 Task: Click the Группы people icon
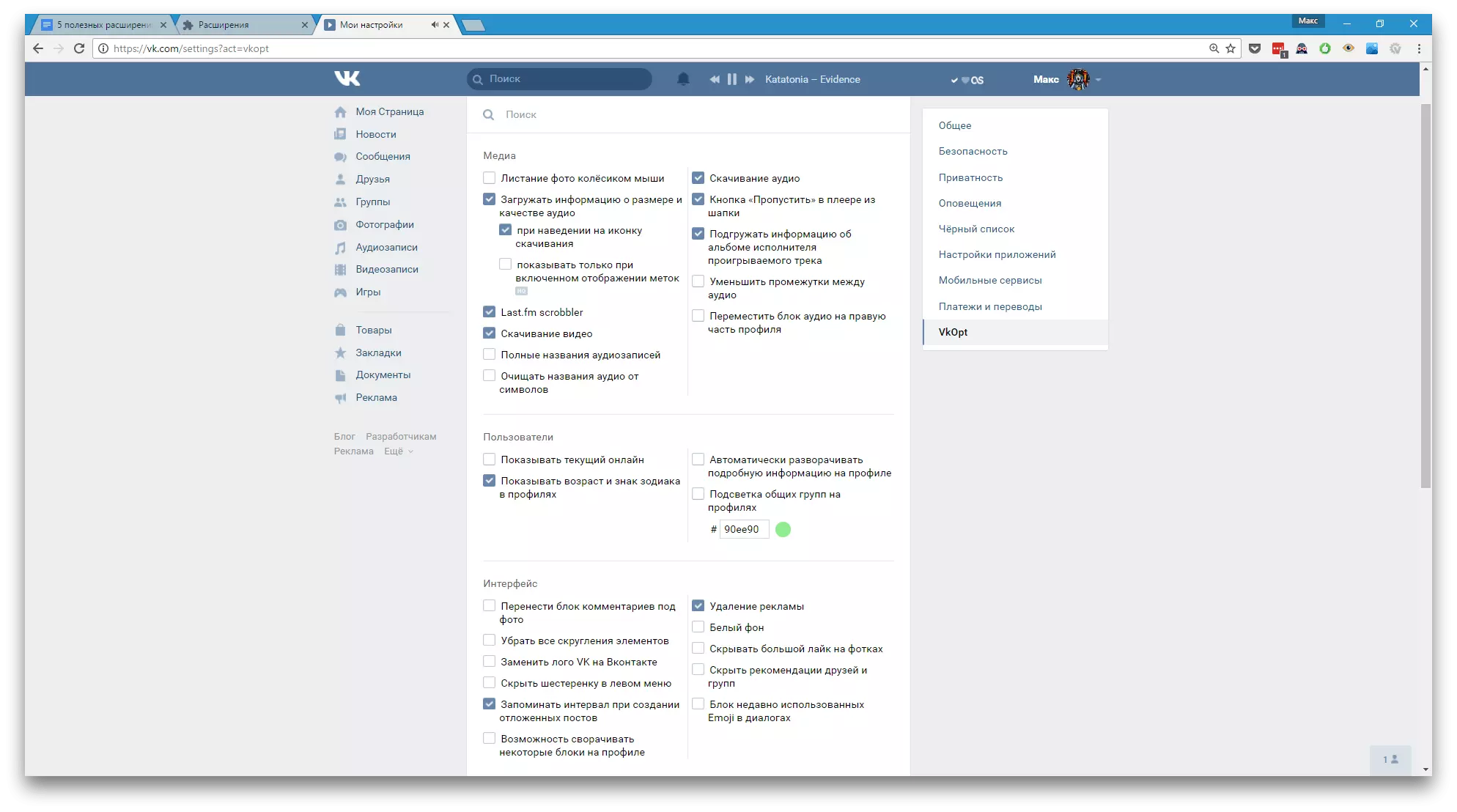coord(340,202)
